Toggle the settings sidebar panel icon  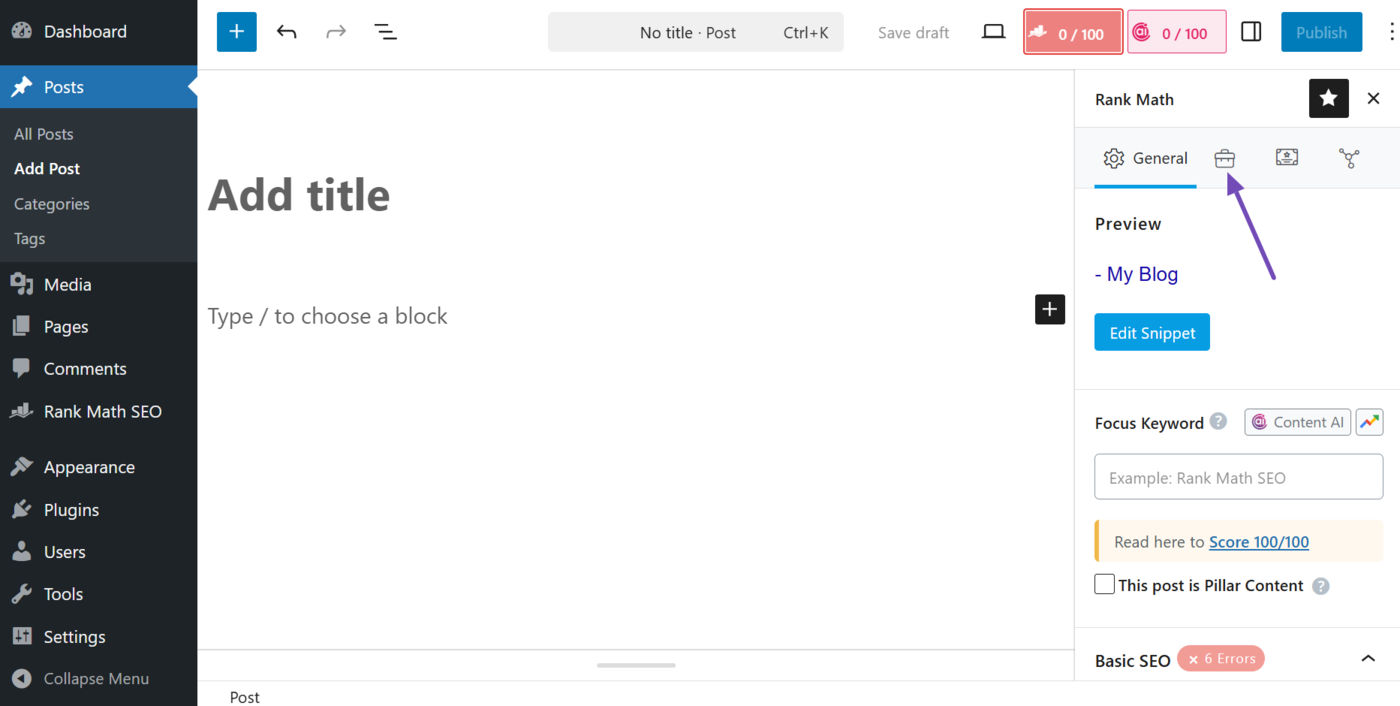(1251, 32)
